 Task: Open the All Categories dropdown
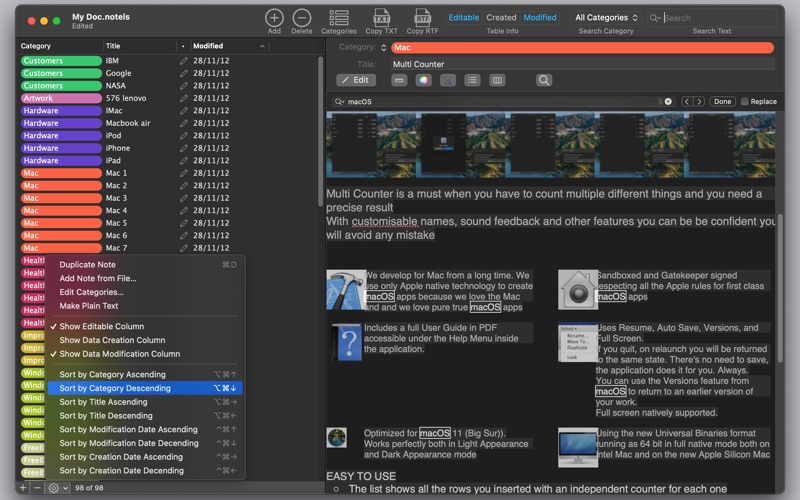click(x=606, y=17)
